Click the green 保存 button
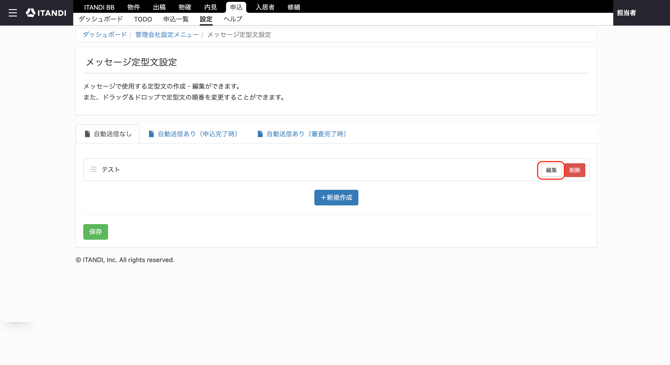This screenshot has height=365, width=670. coord(96,232)
